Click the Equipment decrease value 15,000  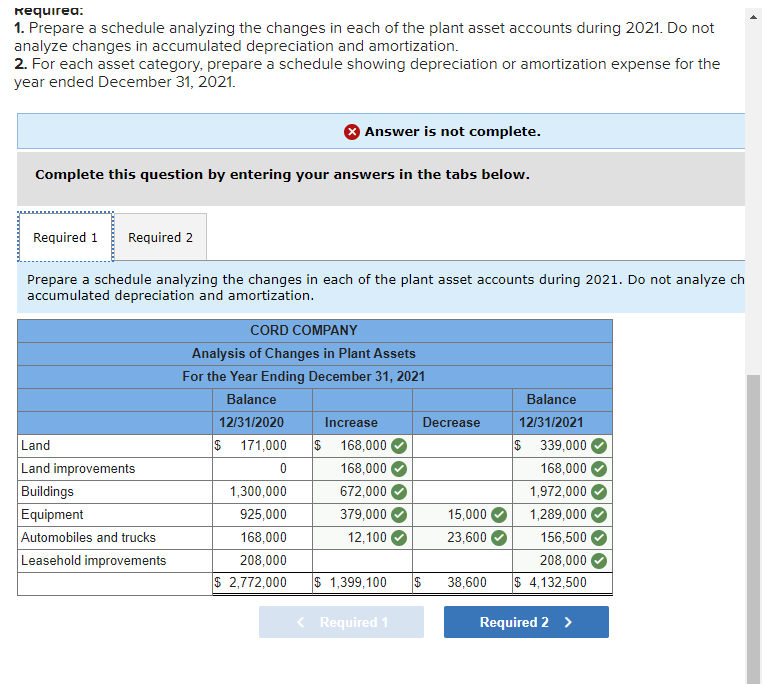click(x=467, y=515)
